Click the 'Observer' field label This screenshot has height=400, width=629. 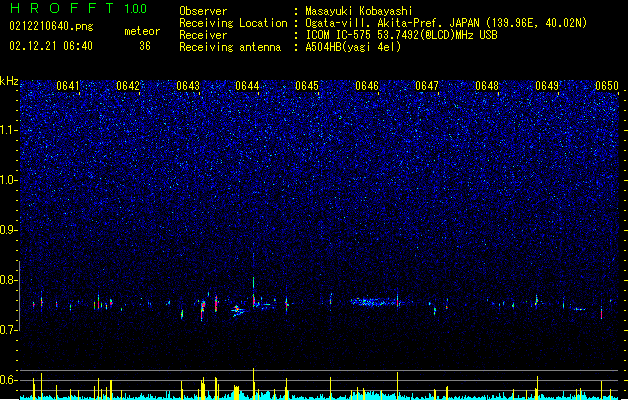(x=203, y=11)
